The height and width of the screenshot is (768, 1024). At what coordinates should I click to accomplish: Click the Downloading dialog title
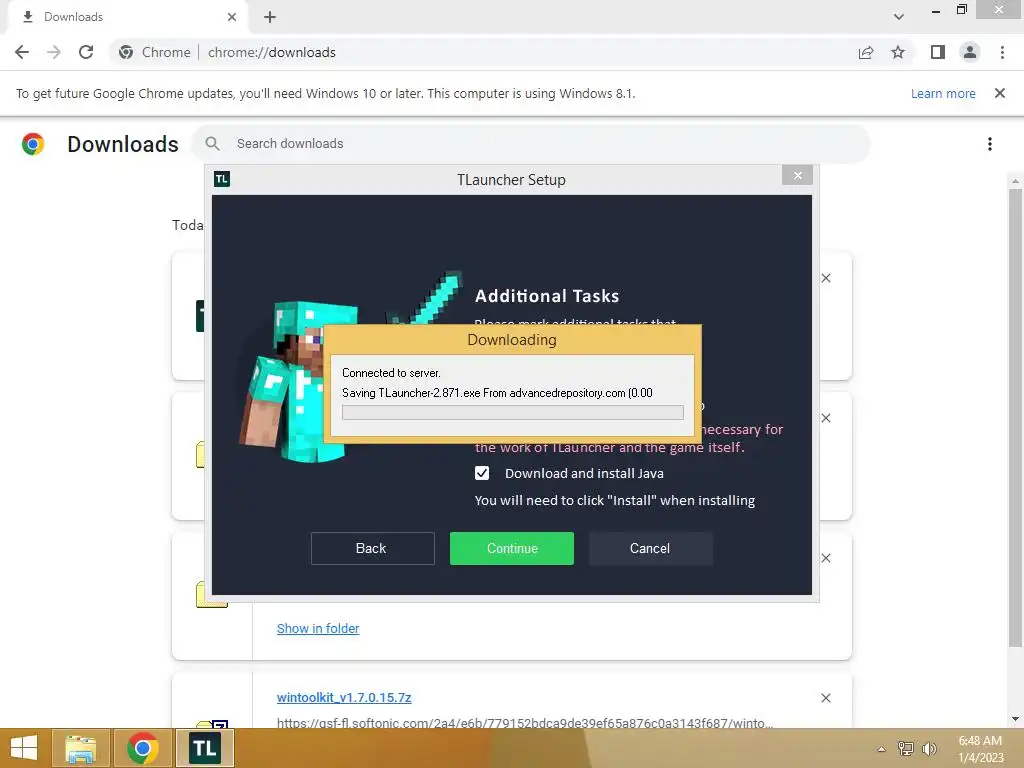[512, 340]
